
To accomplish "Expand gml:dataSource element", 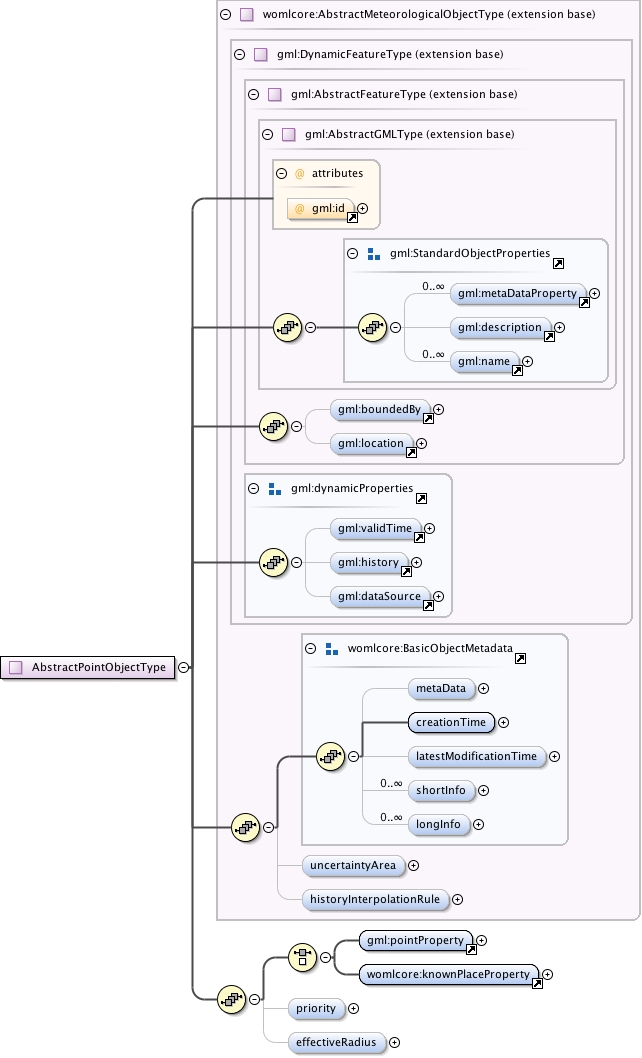I will 439,596.
